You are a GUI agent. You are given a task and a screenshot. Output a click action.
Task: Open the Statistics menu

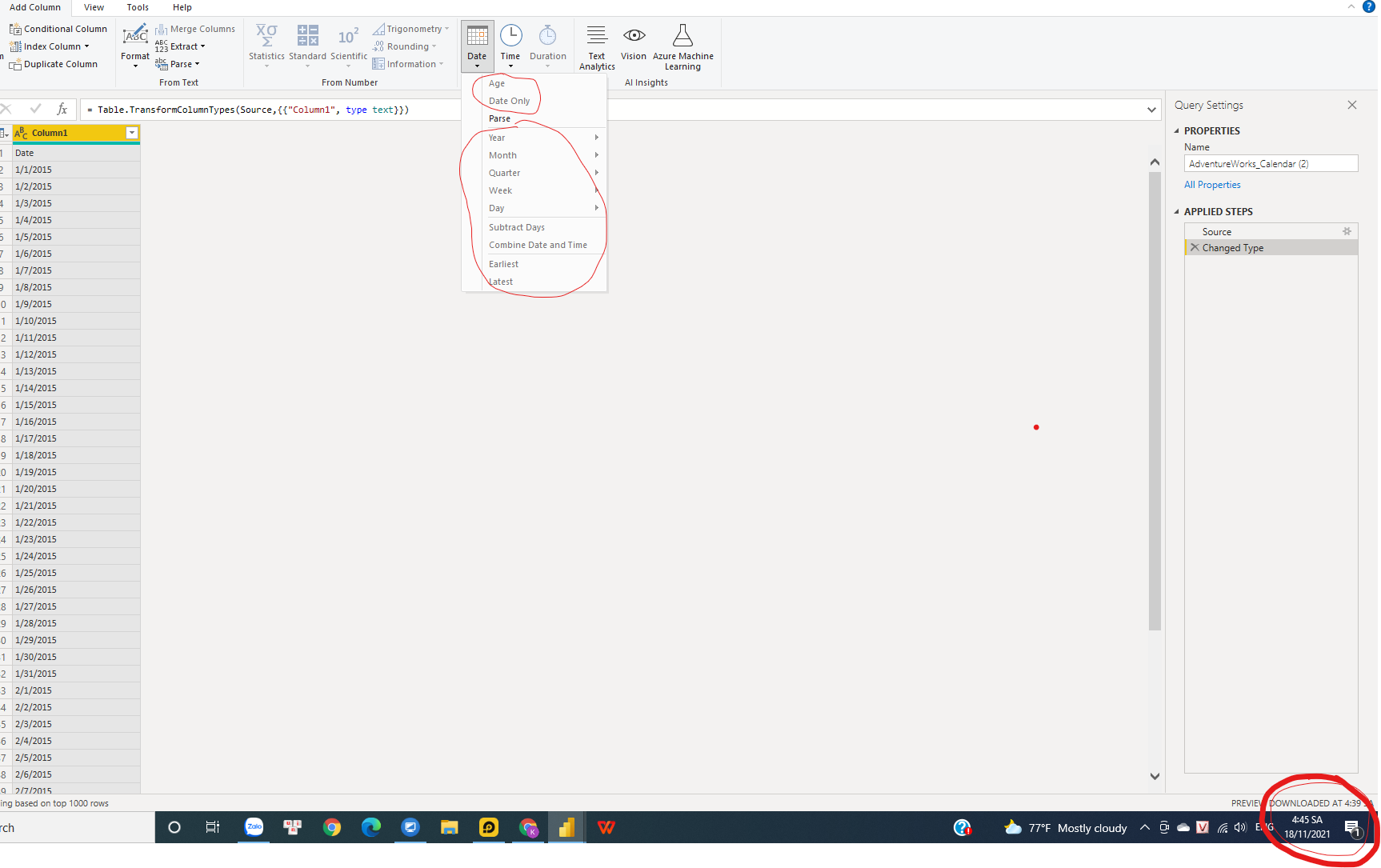(x=266, y=46)
